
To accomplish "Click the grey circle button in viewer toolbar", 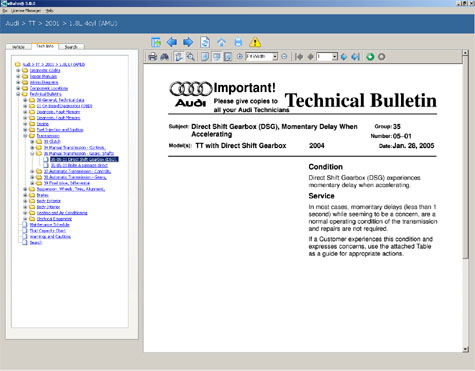I will point(382,57).
